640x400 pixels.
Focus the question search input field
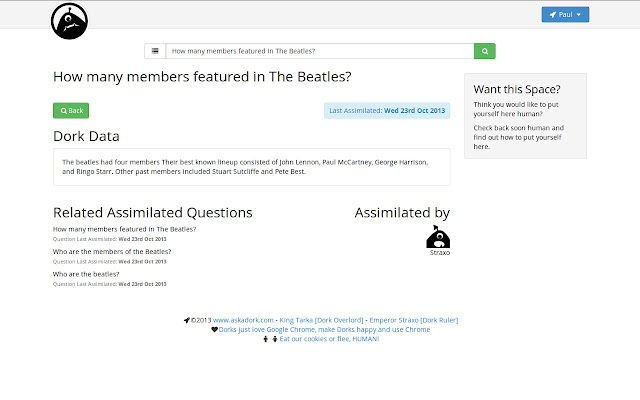click(320, 51)
